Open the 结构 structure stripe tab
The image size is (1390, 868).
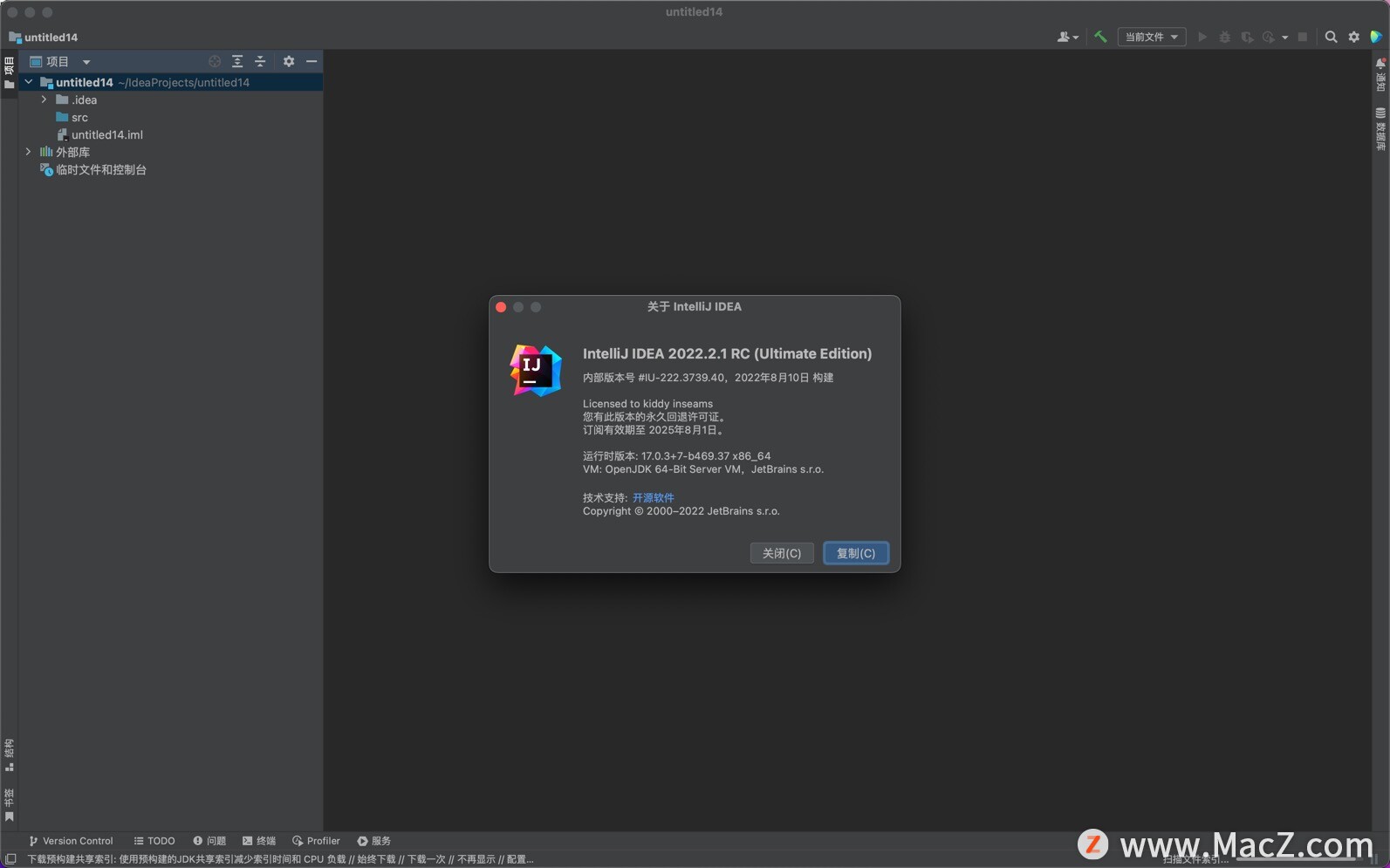tap(9, 755)
